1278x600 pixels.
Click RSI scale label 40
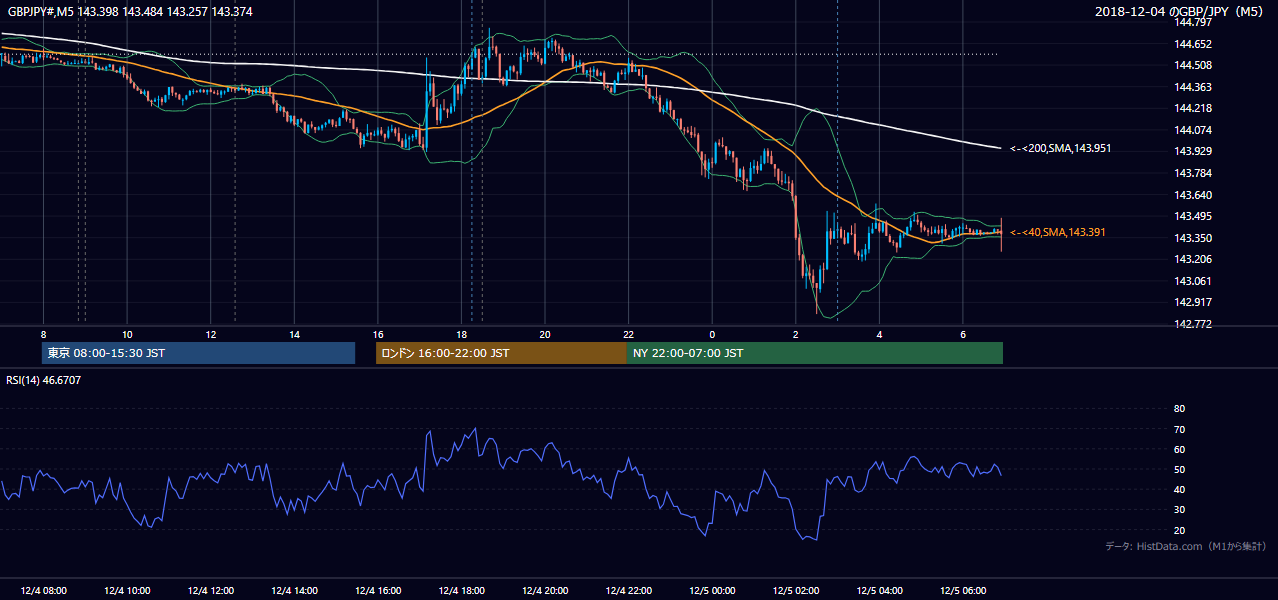pyautogui.click(x=1179, y=490)
